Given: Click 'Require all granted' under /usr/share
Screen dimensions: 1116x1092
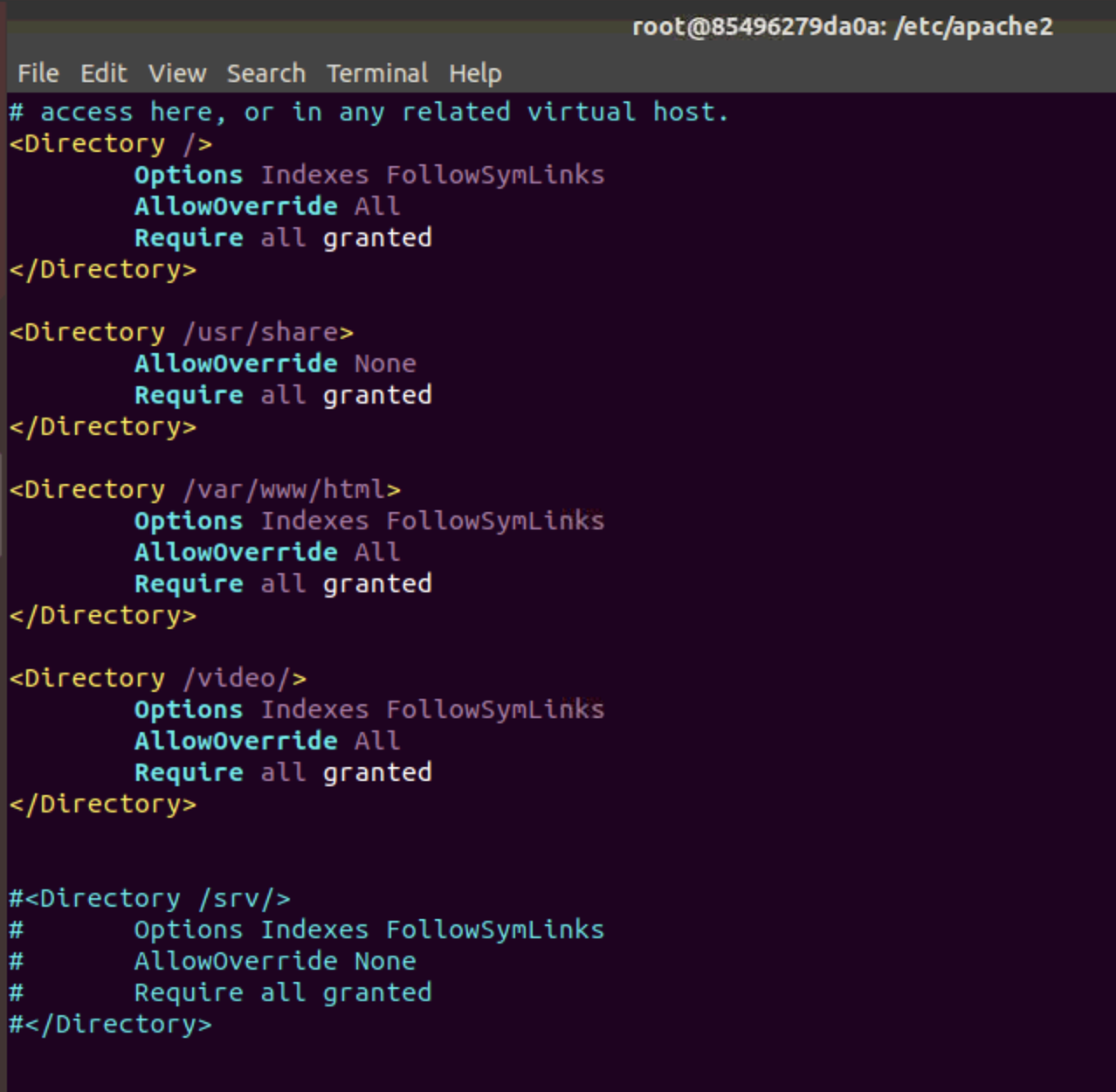Looking at the screenshot, I should pyautogui.click(x=283, y=396).
